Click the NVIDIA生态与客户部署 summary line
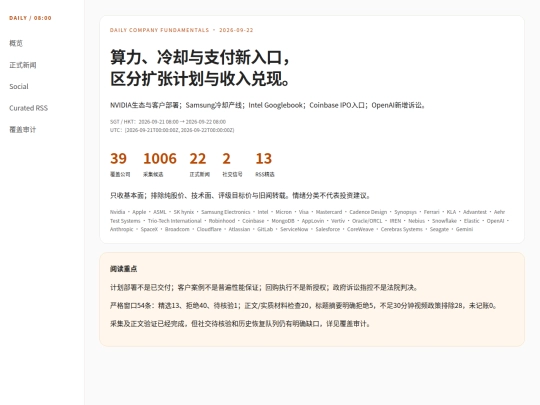The image size is (540, 405). click(268, 105)
